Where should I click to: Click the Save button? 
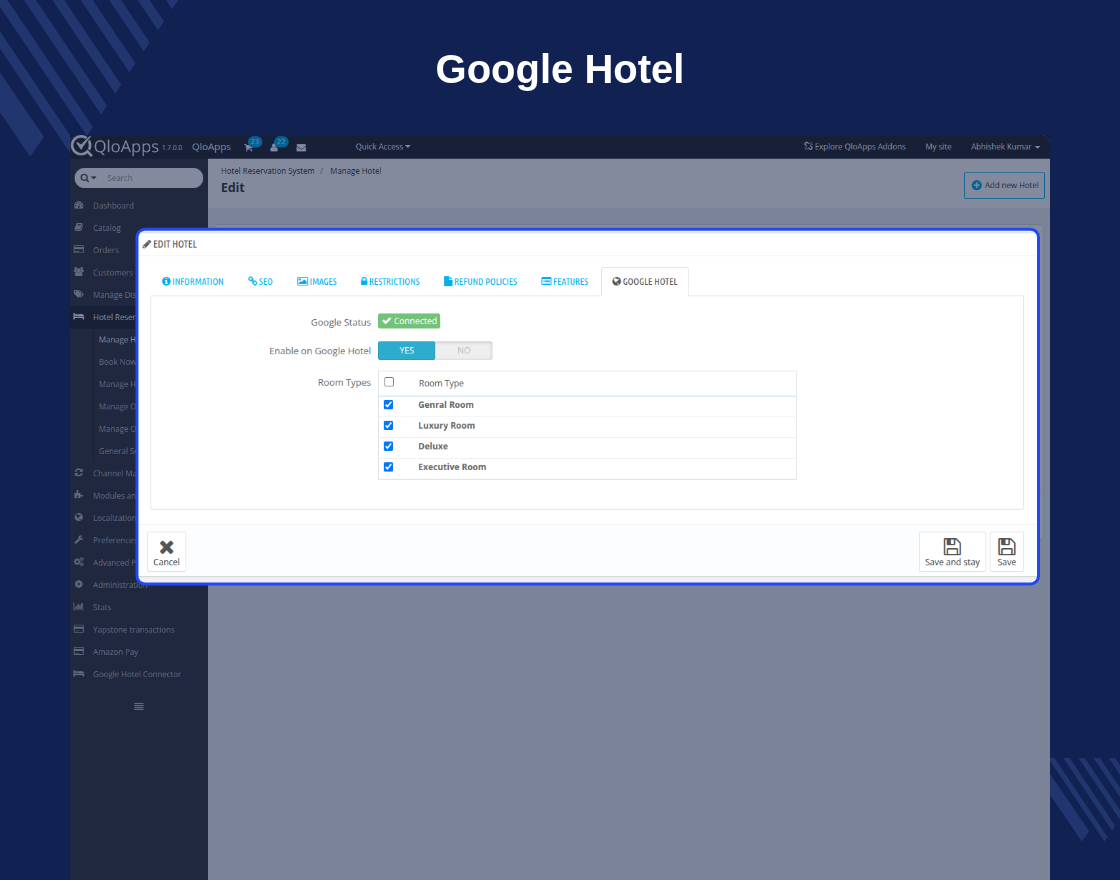1006,552
